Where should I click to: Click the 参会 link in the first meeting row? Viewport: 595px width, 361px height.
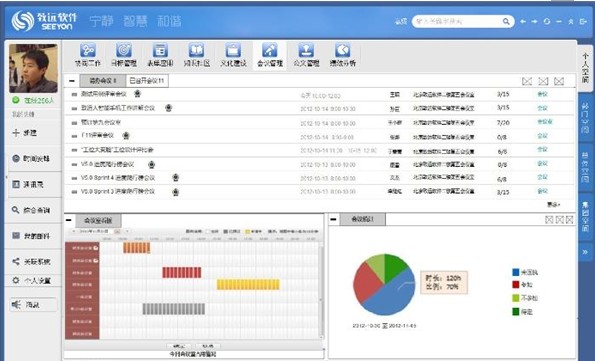[542, 94]
